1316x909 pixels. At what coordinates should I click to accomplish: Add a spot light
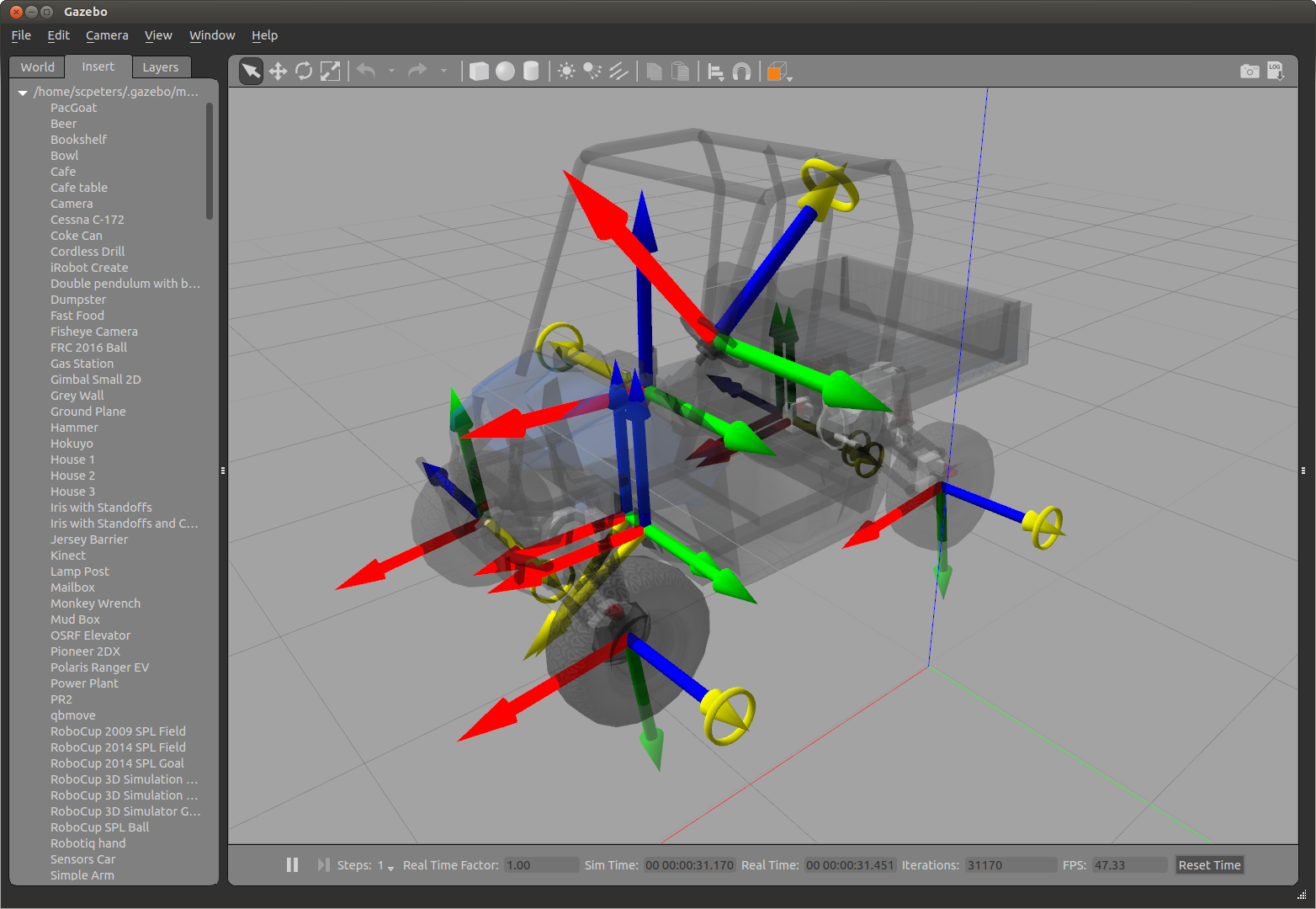pyautogui.click(x=592, y=72)
